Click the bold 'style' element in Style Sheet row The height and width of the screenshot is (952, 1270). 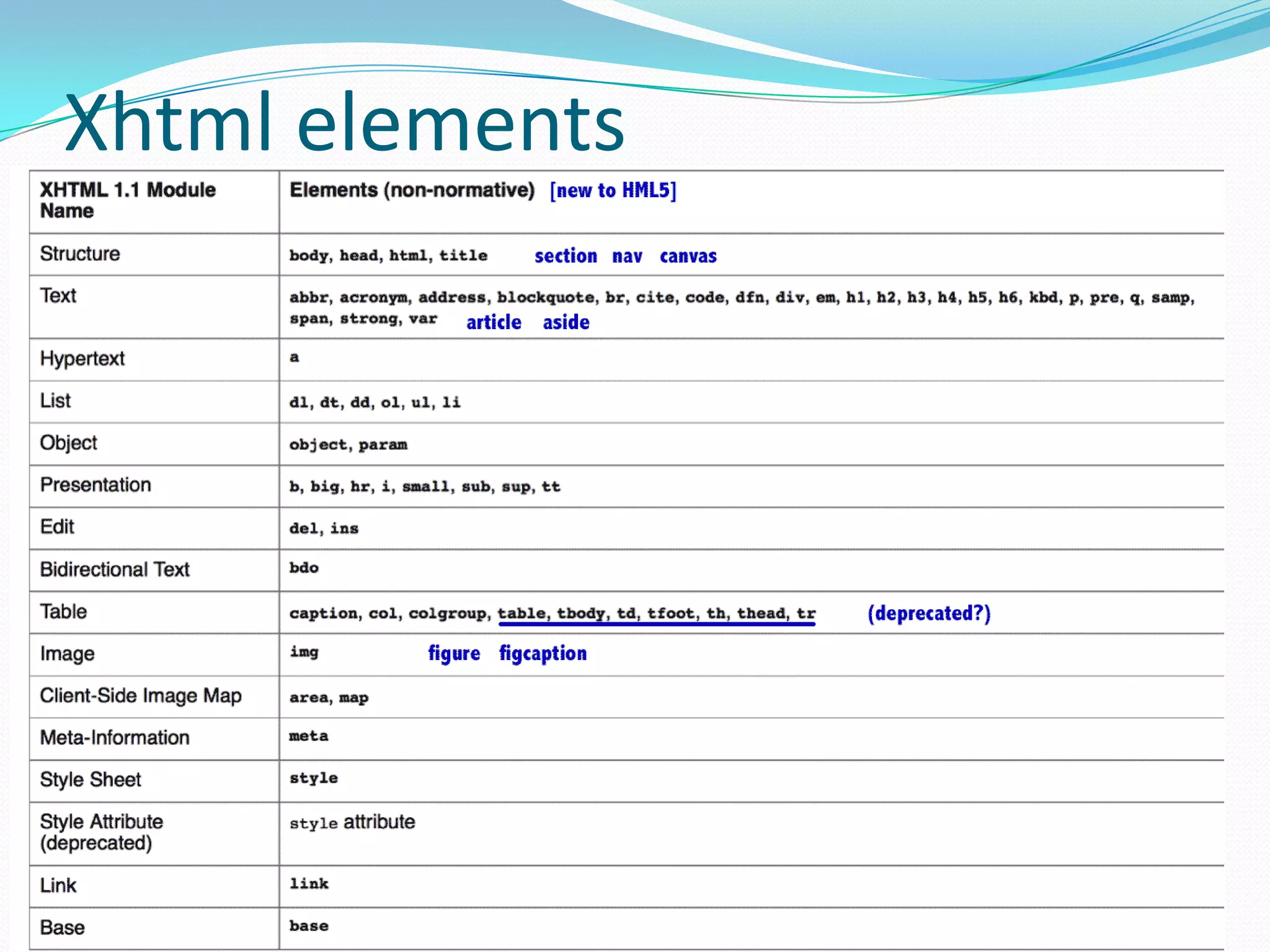pyautogui.click(x=314, y=778)
